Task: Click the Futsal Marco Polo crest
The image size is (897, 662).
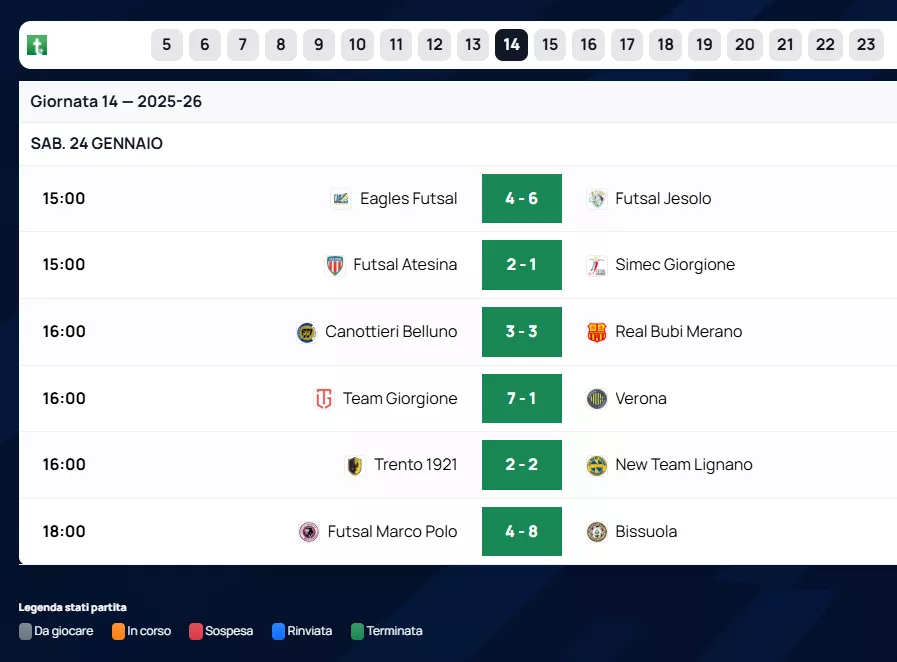Action: coord(309,532)
